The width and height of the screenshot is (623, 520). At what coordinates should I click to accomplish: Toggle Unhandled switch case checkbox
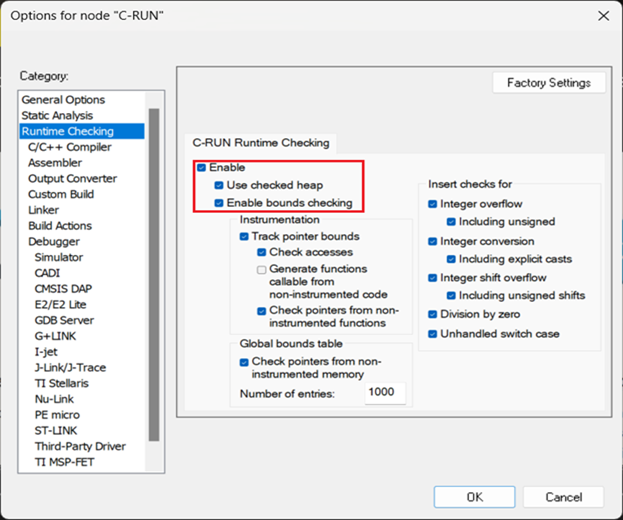433,333
